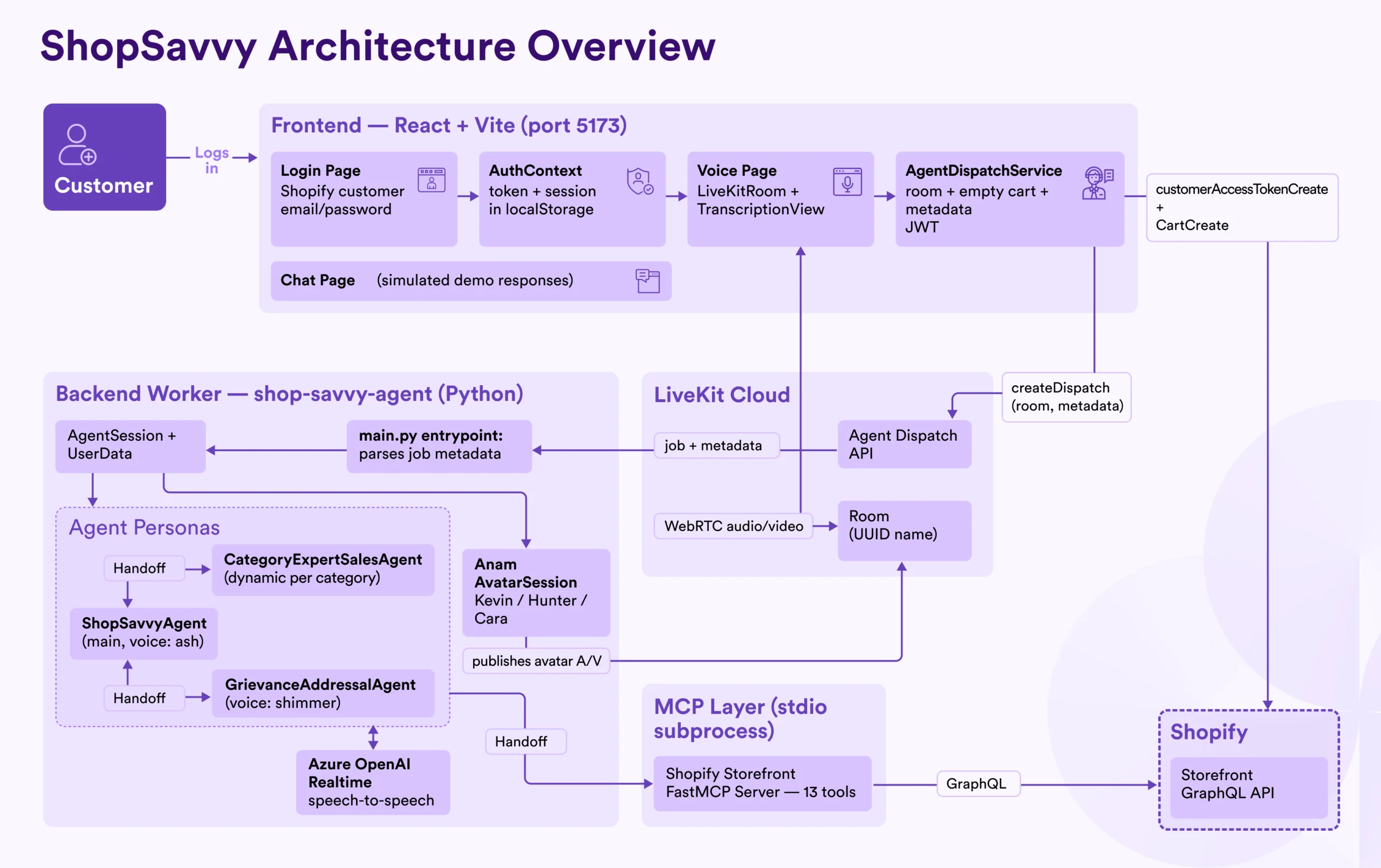This screenshot has width=1381, height=868.
Task: Click the "main.py entrypoint: parses job metadata" box
Action: (x=439, y=446)
